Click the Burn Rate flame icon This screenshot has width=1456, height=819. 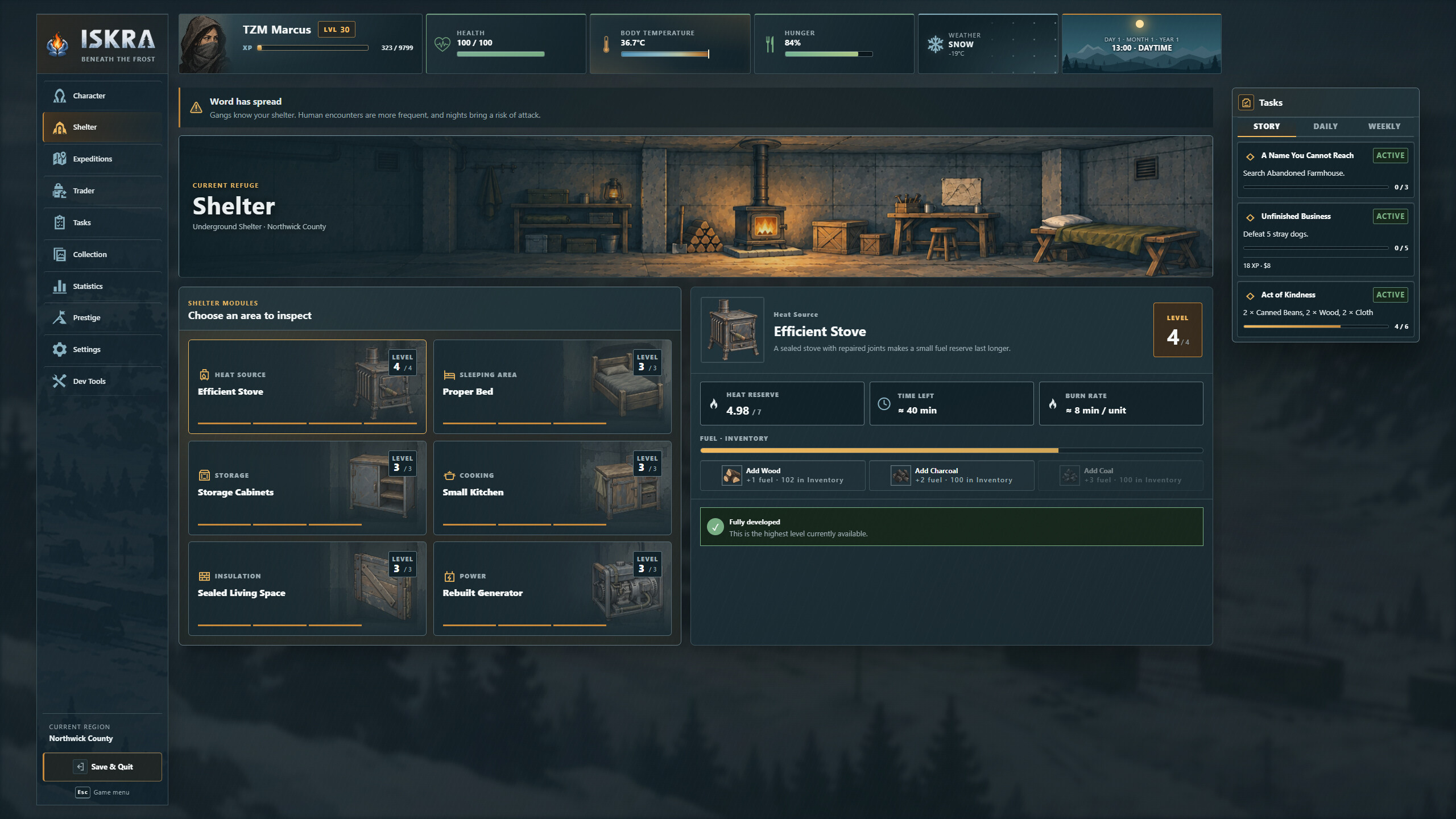[1053, 404]
